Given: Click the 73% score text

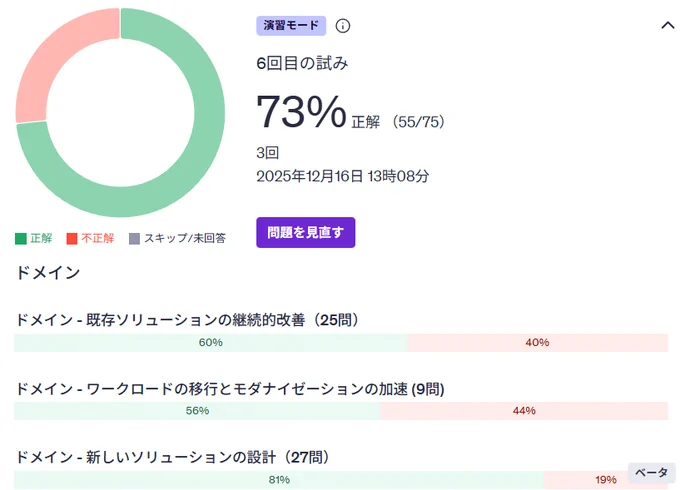Looking at the screenshot, I should point(301,112).
